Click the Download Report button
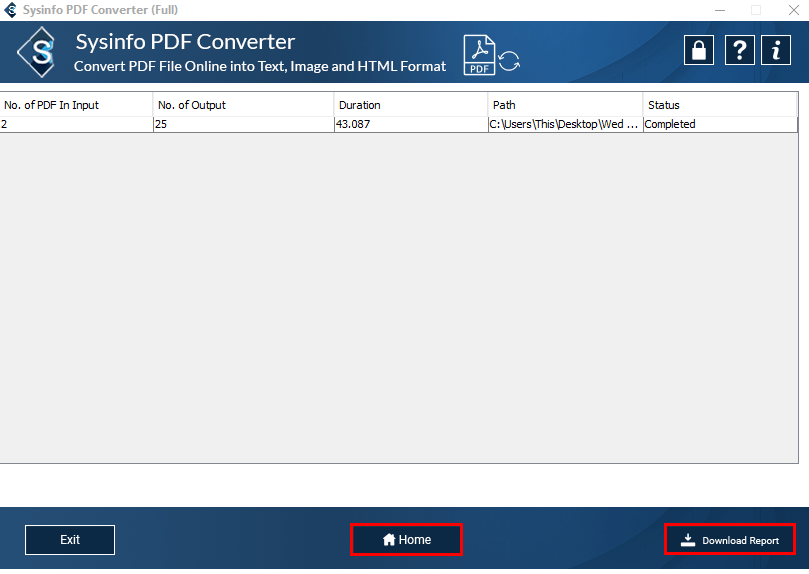Image resolution: width=809 pixels, height=574 pixels. pyautogui.click(x=730, y=540)
